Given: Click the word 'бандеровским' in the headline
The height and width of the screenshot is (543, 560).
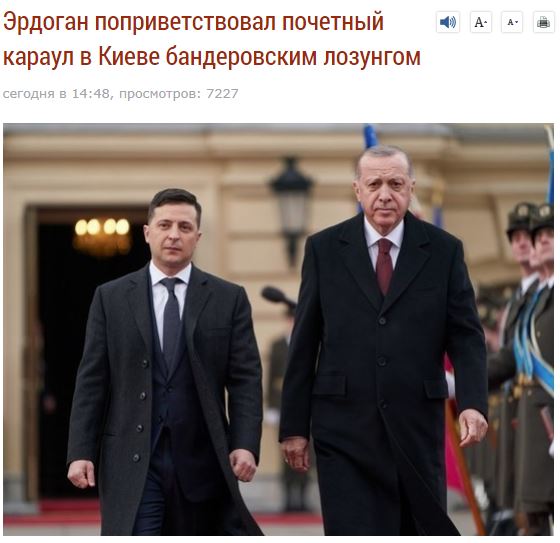Looking at the screenshot, I should (241, 57).
